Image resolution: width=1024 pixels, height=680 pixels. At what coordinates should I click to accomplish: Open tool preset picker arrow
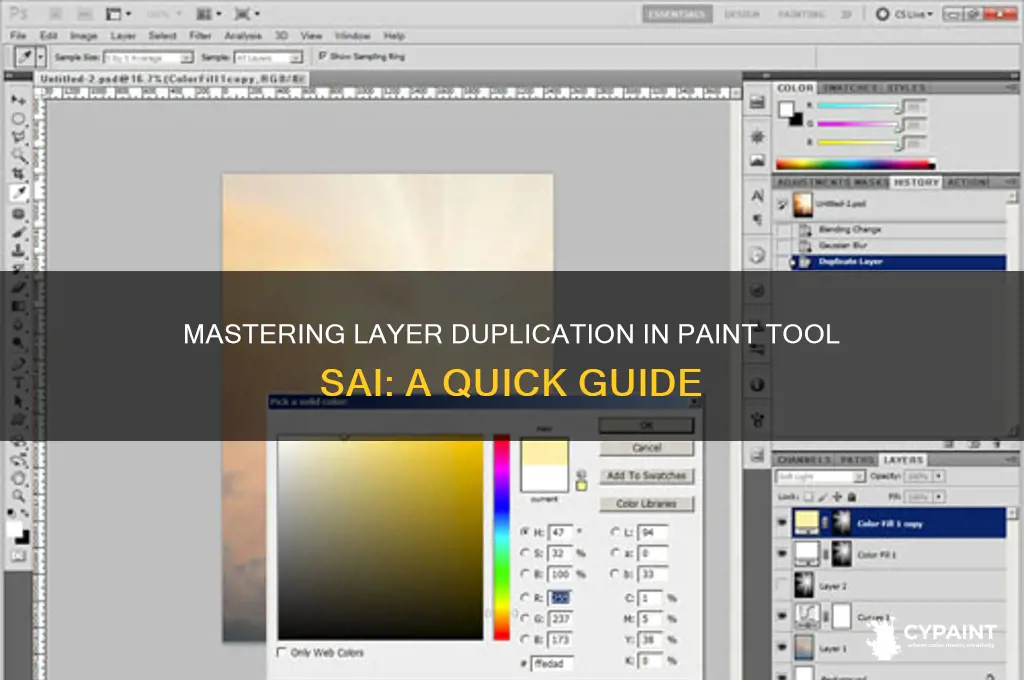point(40,57)
